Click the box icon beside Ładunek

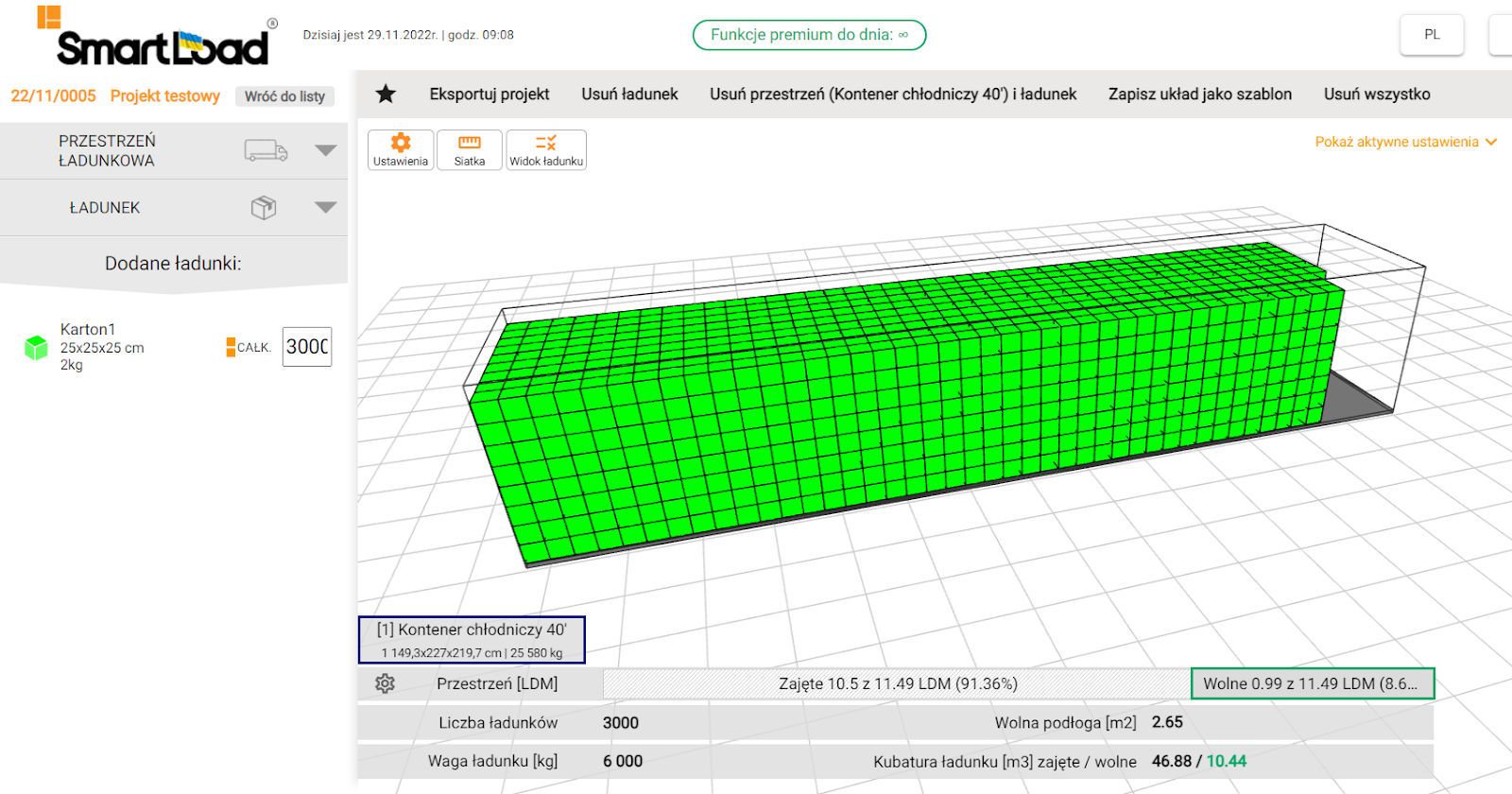tap(264, 207)
